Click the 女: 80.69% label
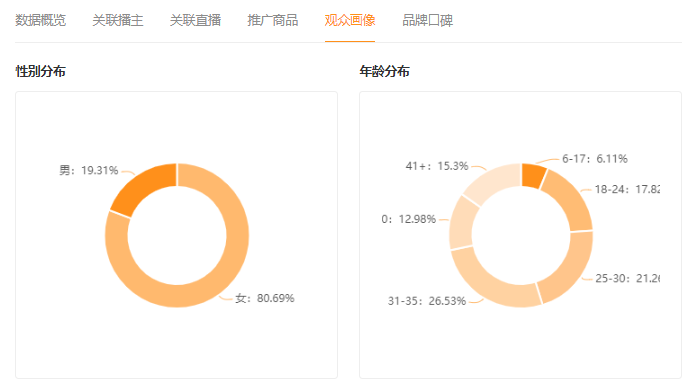Screen dimensions: 698x388 point(265,298)
